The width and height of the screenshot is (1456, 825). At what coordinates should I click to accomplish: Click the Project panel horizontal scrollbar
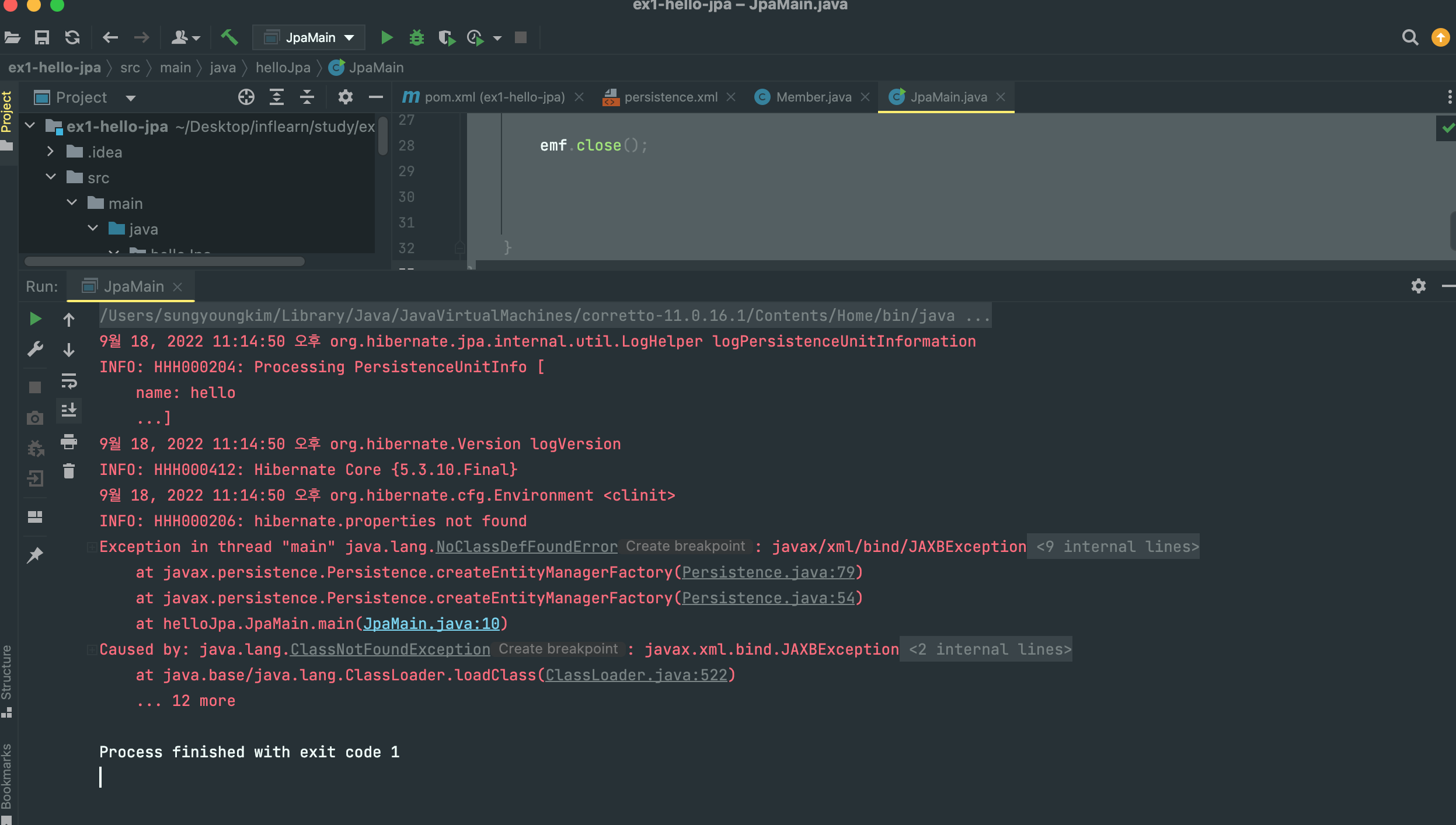165,261
